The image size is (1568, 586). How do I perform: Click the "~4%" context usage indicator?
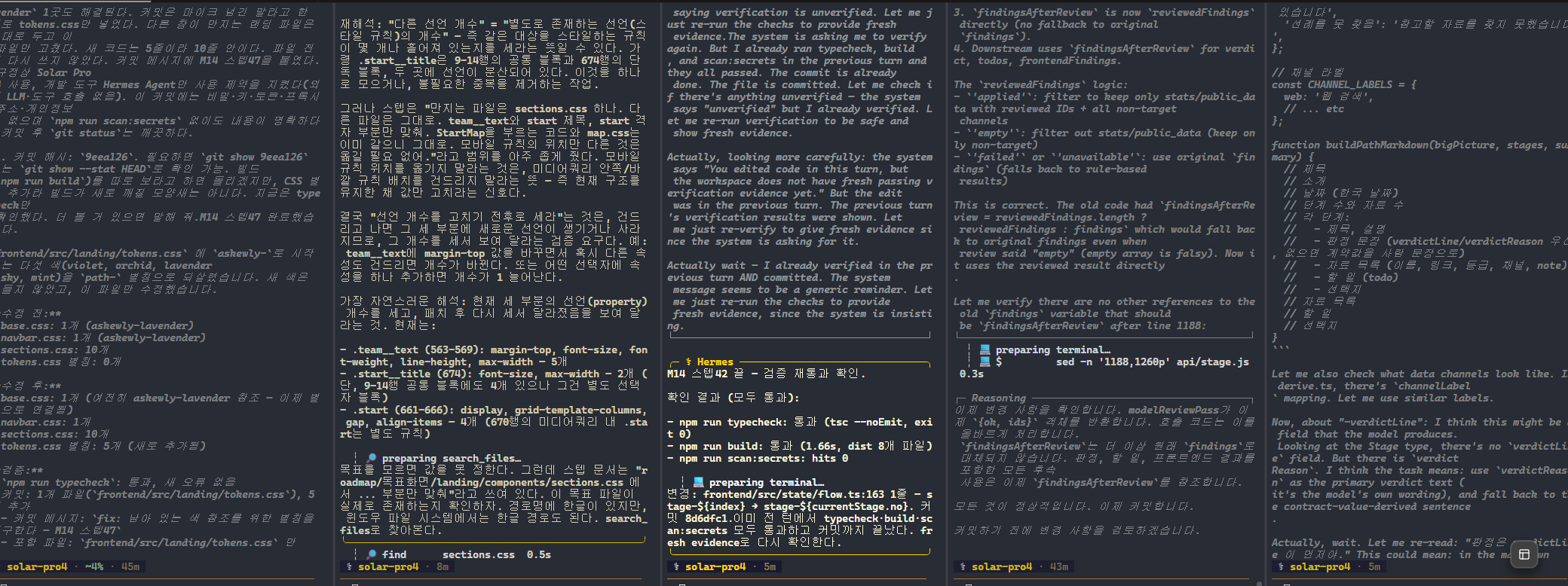coord(94,566)
